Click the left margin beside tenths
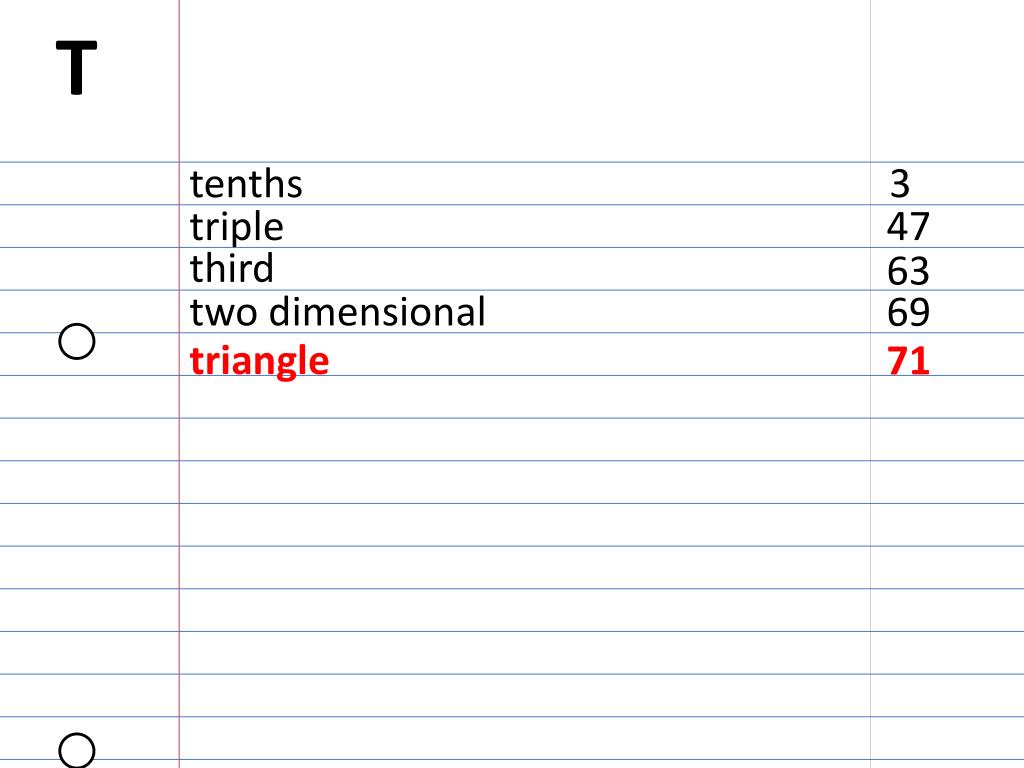1024x768 pixels. tap(89, 184)
